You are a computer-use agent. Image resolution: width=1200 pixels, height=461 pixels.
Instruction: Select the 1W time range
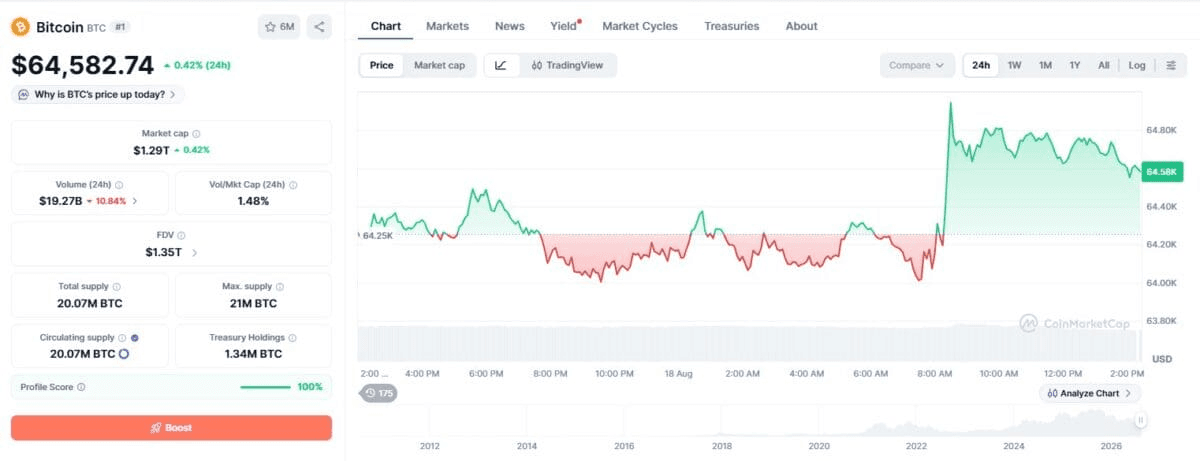pyautogui.click(x=1014, y=65)
